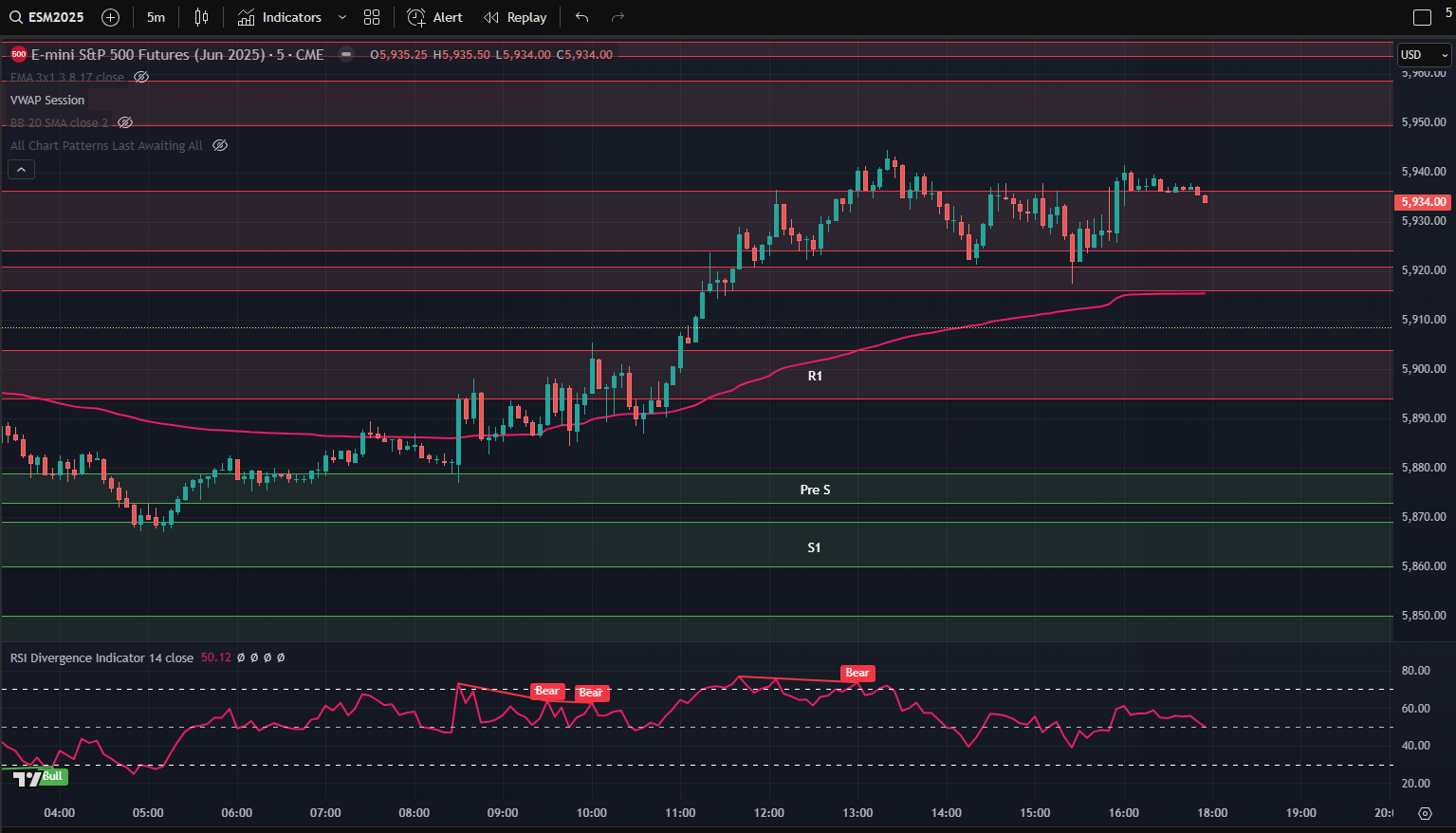Screen dimensions: 1456x833
Task: Click the current price label 5,934.00
Action: point(1424,202)
